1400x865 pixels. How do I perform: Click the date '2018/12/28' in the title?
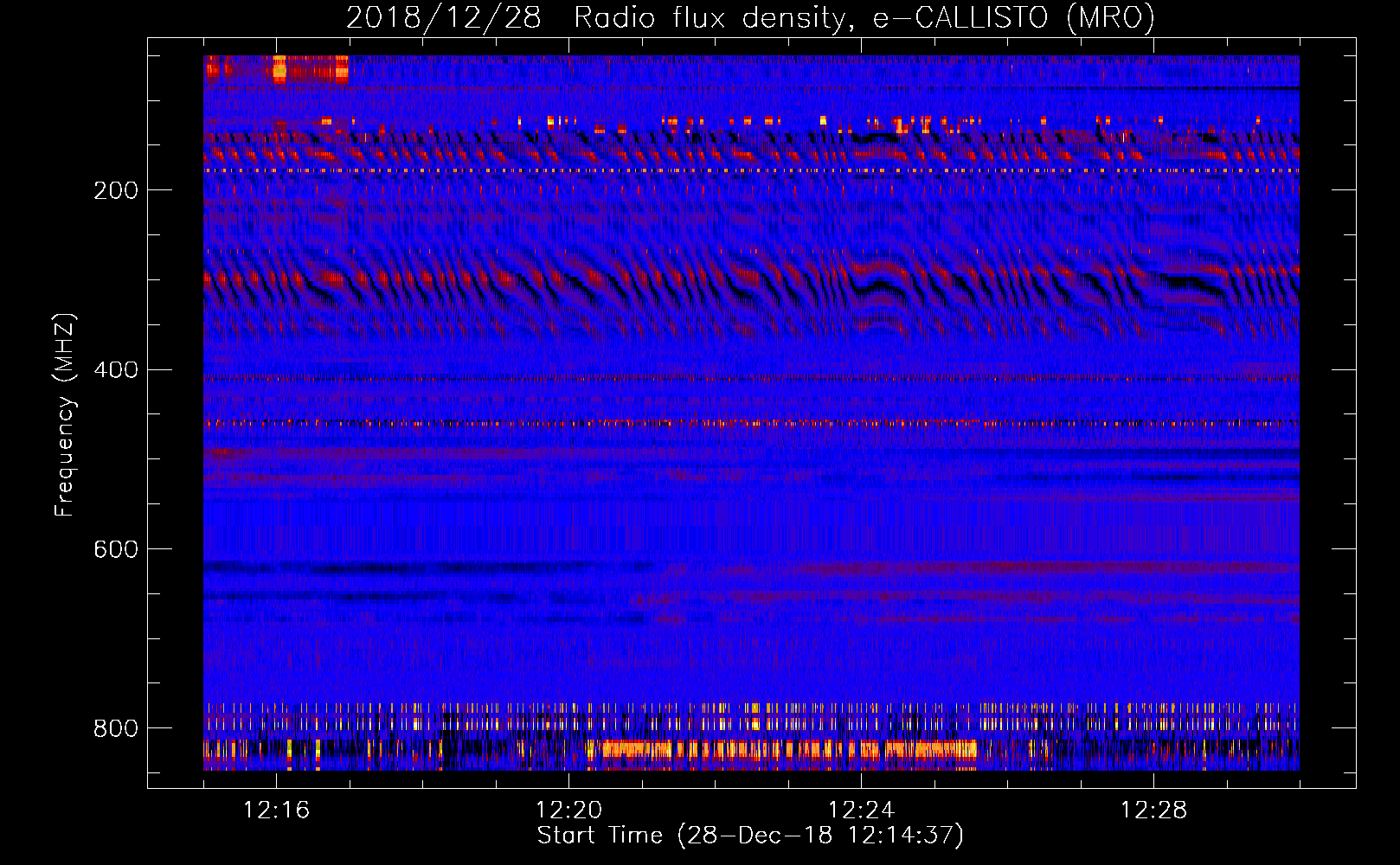[x=444, y=18]
